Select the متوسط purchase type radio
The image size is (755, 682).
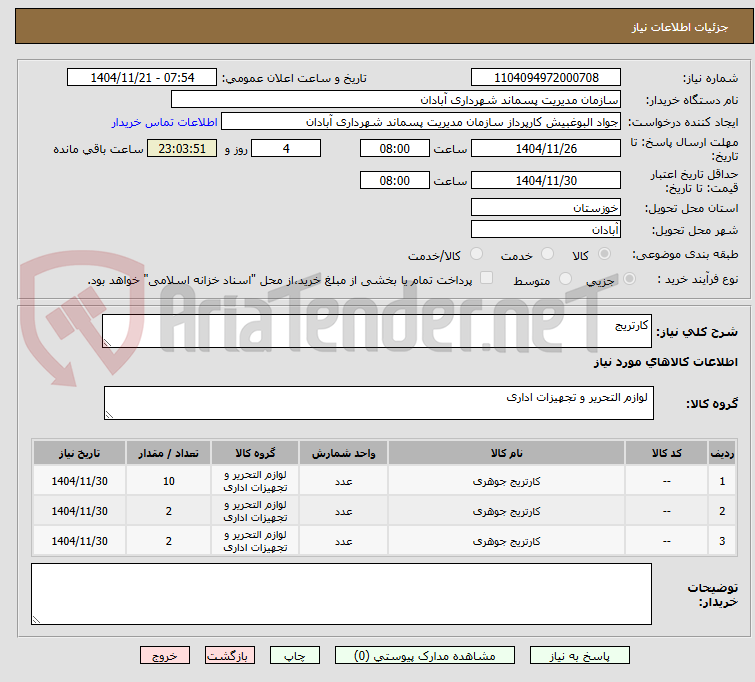(x=565, y=279)
